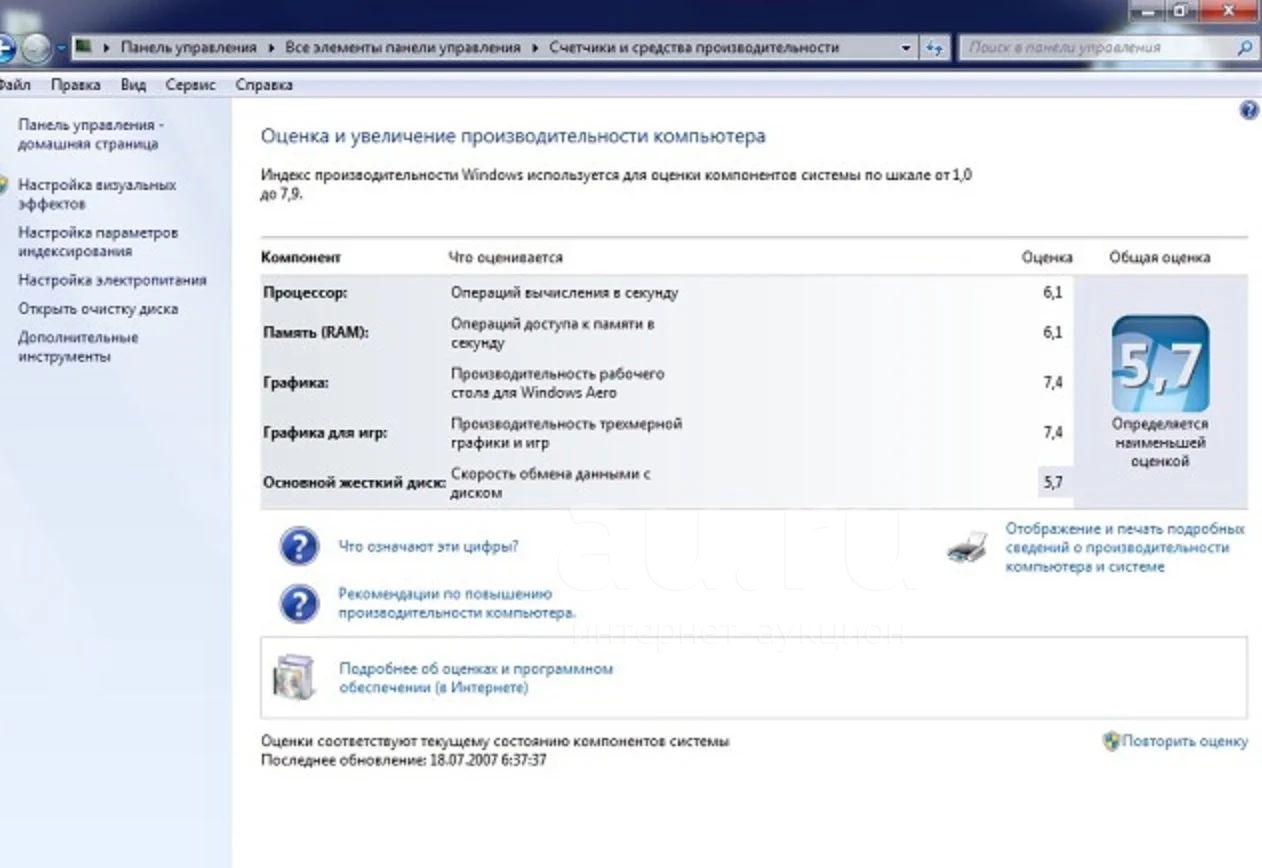Click the forward navigation arrow button
The width and height of the screenshot is (1262, 868).
37,48
